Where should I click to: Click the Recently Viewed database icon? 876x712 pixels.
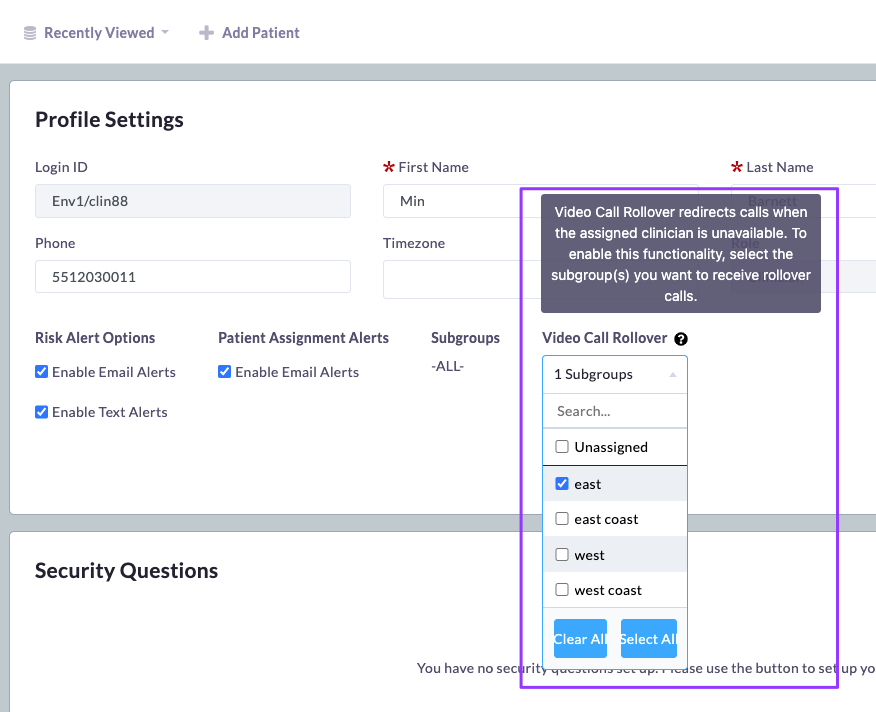coord(30,33)
